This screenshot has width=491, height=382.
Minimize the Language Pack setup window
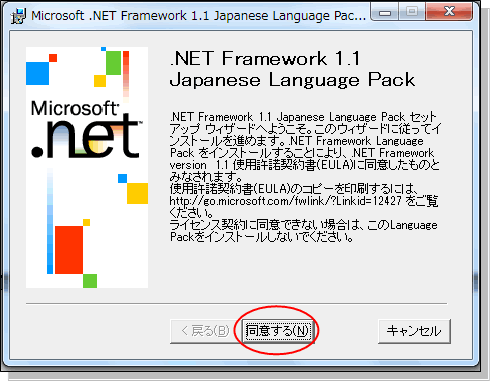385,12
